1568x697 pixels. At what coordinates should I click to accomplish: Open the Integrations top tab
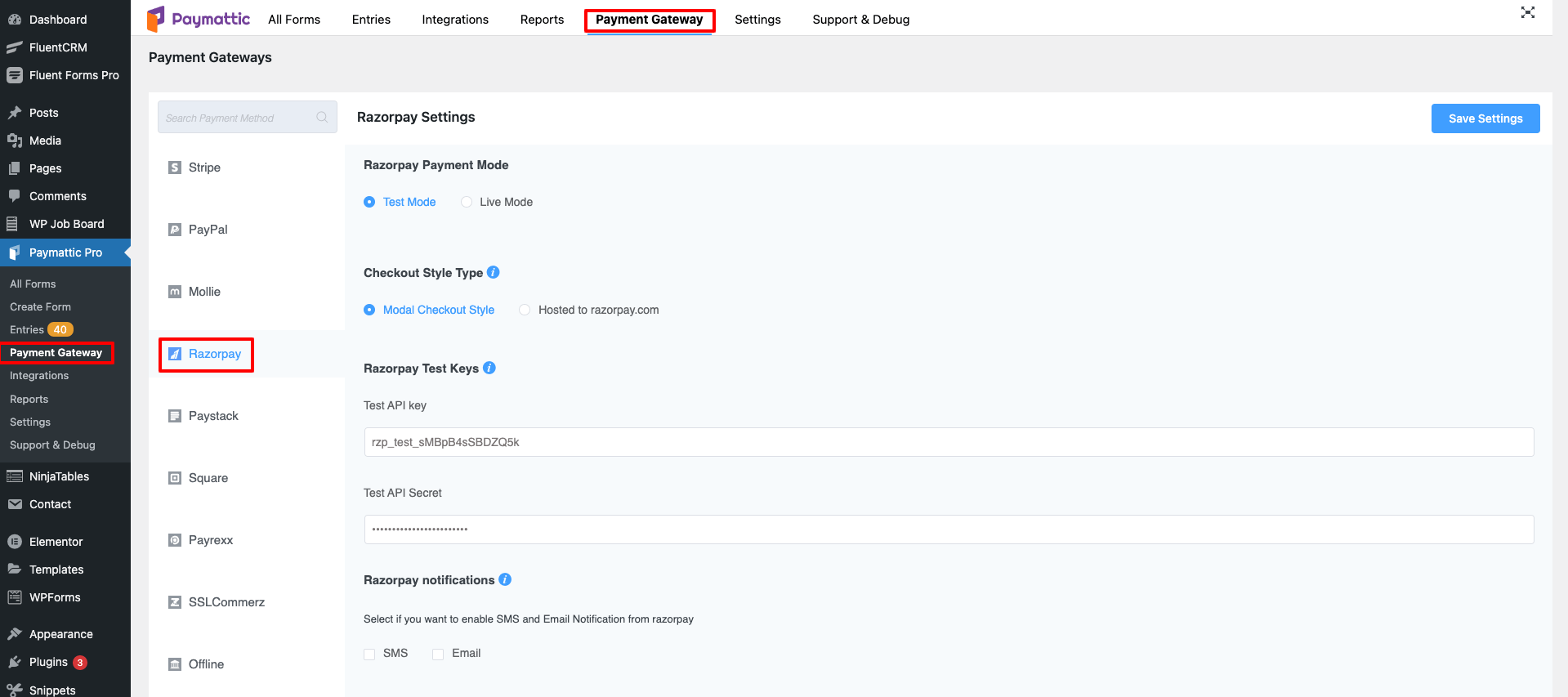click(x=455, y=20)
